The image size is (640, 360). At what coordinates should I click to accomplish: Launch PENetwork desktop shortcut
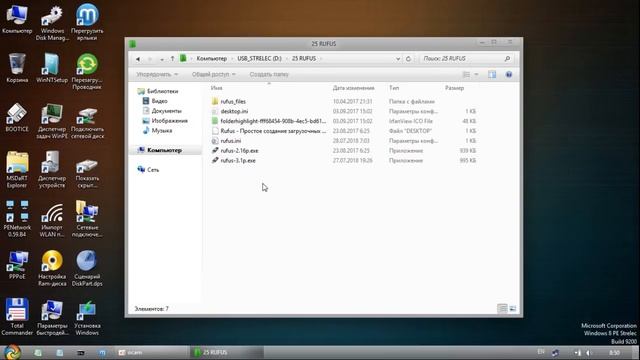coord(17,219)
